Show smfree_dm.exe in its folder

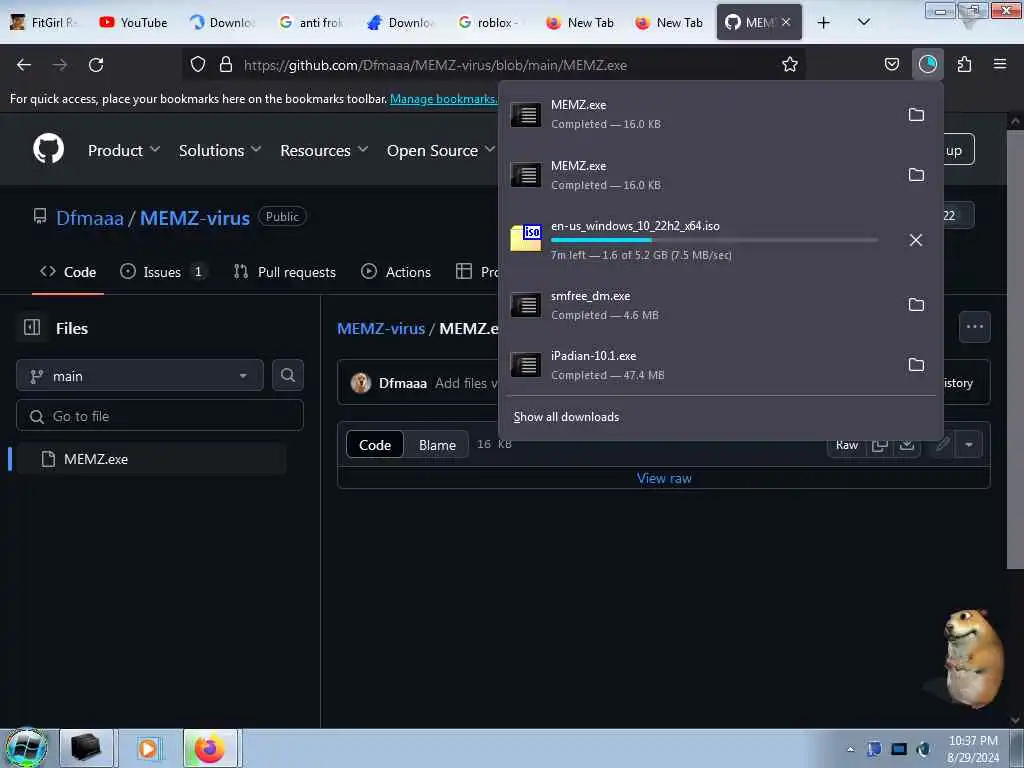[916, 305]
